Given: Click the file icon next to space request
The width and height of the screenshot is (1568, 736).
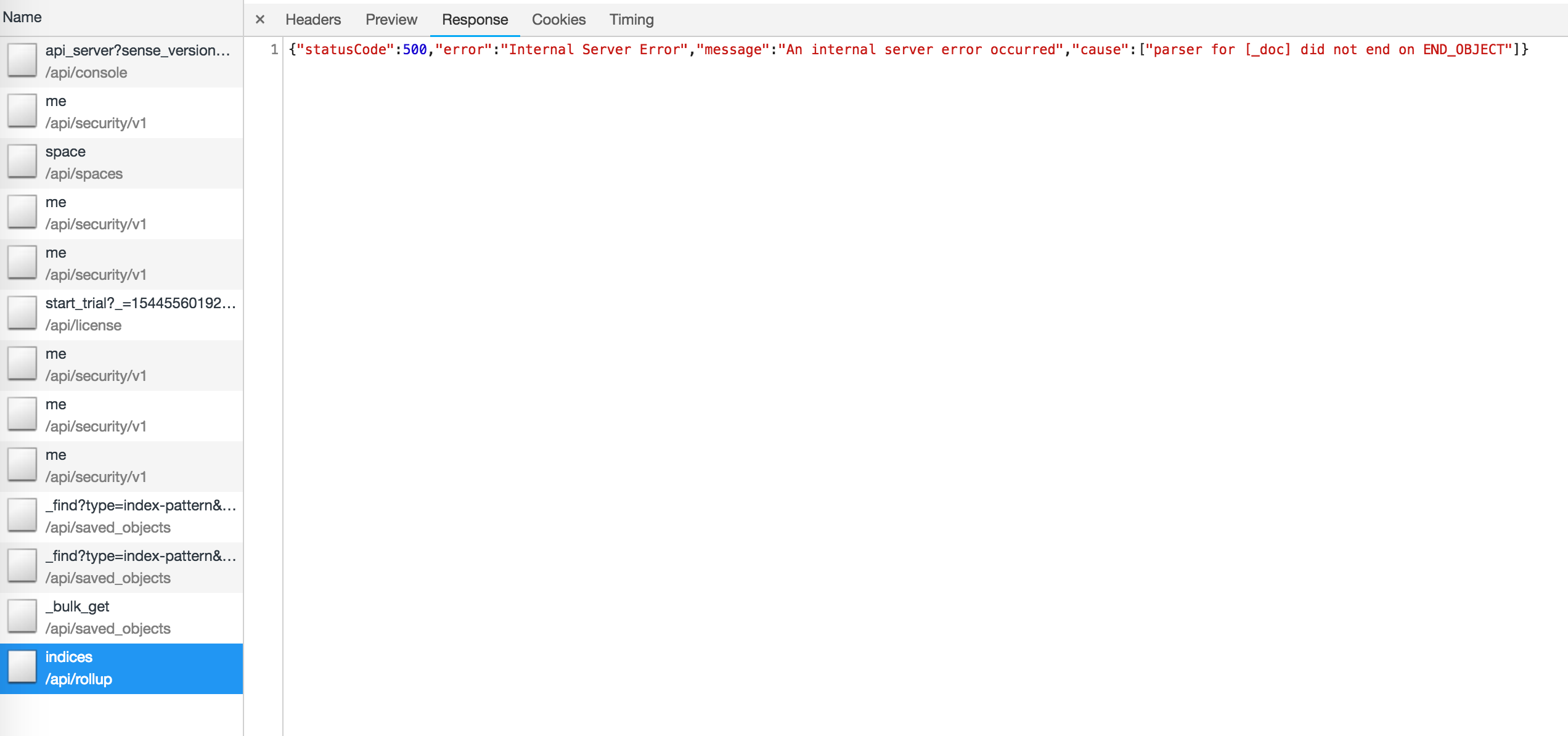Looking at the screenshot, I should [22, 162].
